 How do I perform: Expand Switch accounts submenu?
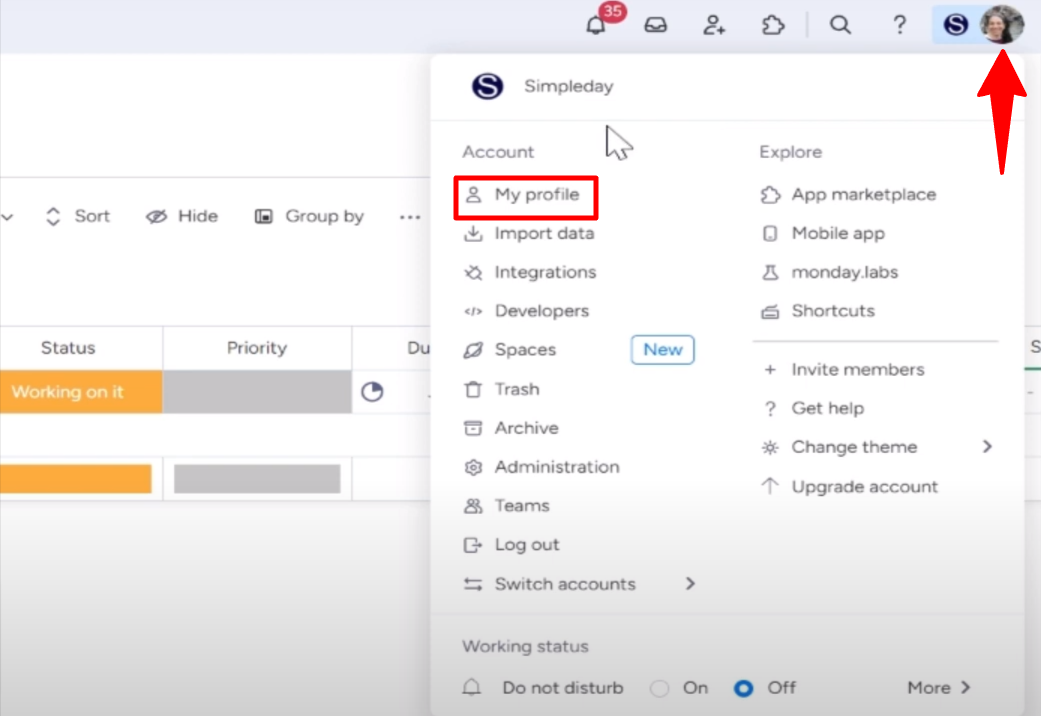coord(564,584)
